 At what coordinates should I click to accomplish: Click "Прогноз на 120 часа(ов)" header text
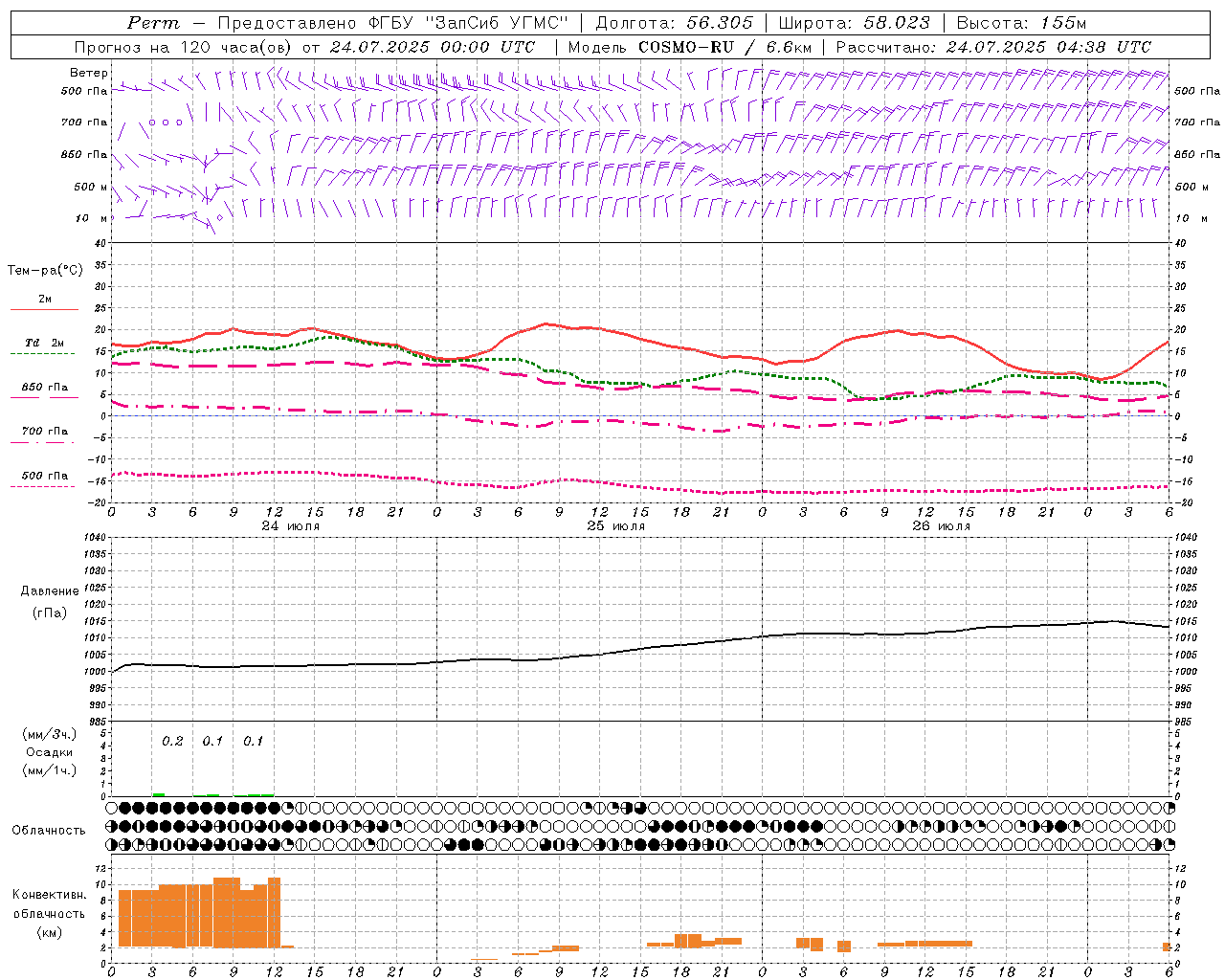click(184, 47)
